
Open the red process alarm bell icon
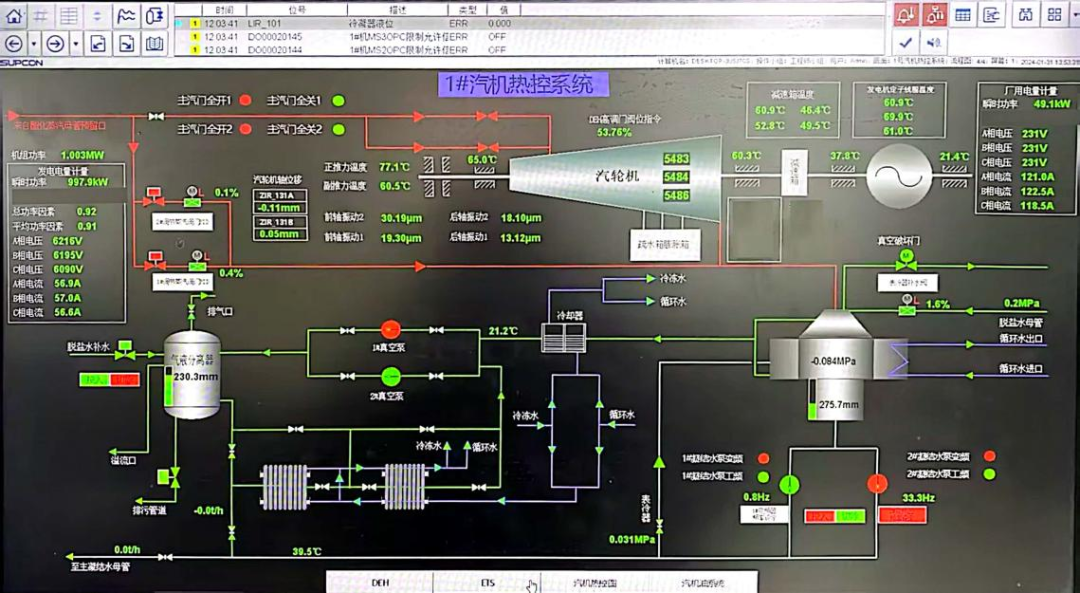tap(906, 15)
